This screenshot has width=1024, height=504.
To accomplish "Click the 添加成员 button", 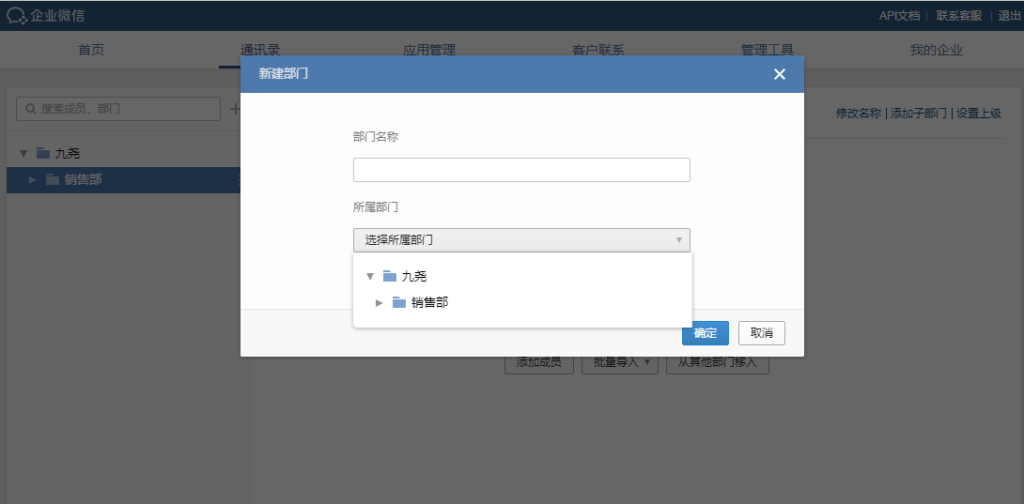I will (x=539, y=362).
